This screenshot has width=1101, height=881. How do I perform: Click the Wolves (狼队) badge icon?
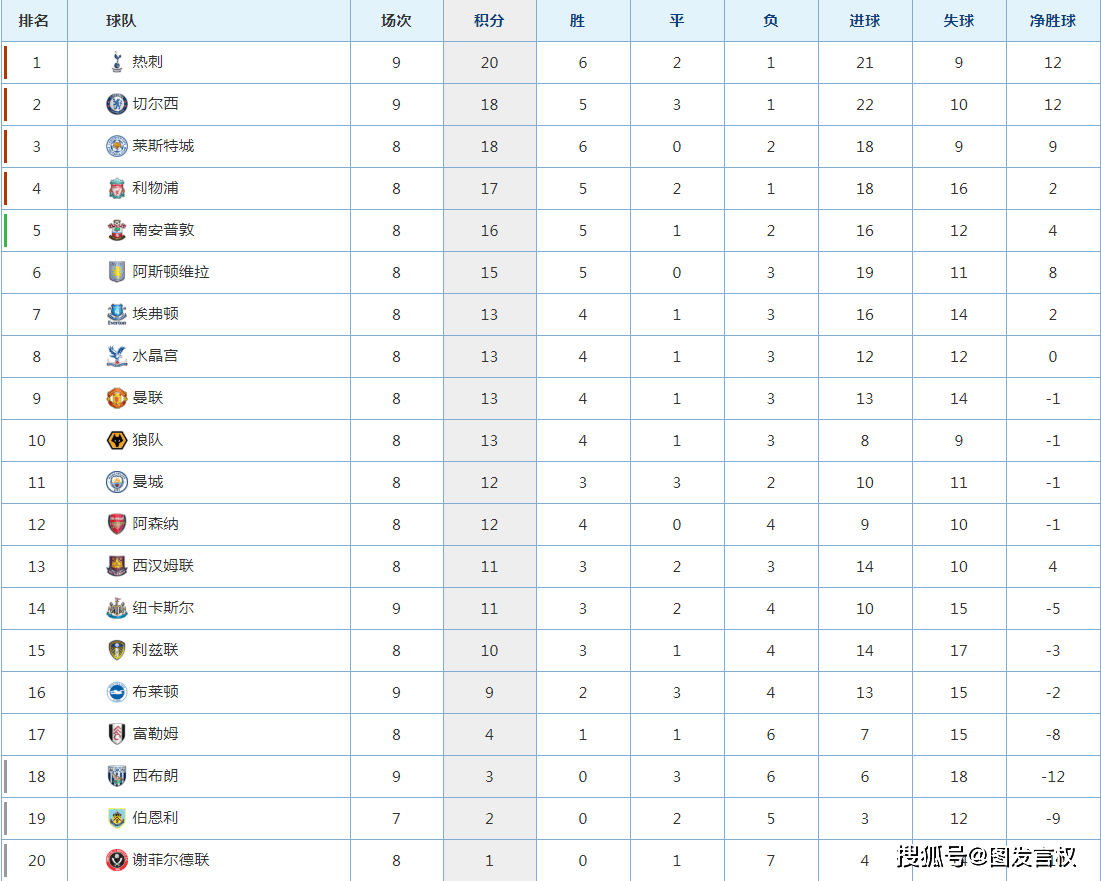(117, 440)
